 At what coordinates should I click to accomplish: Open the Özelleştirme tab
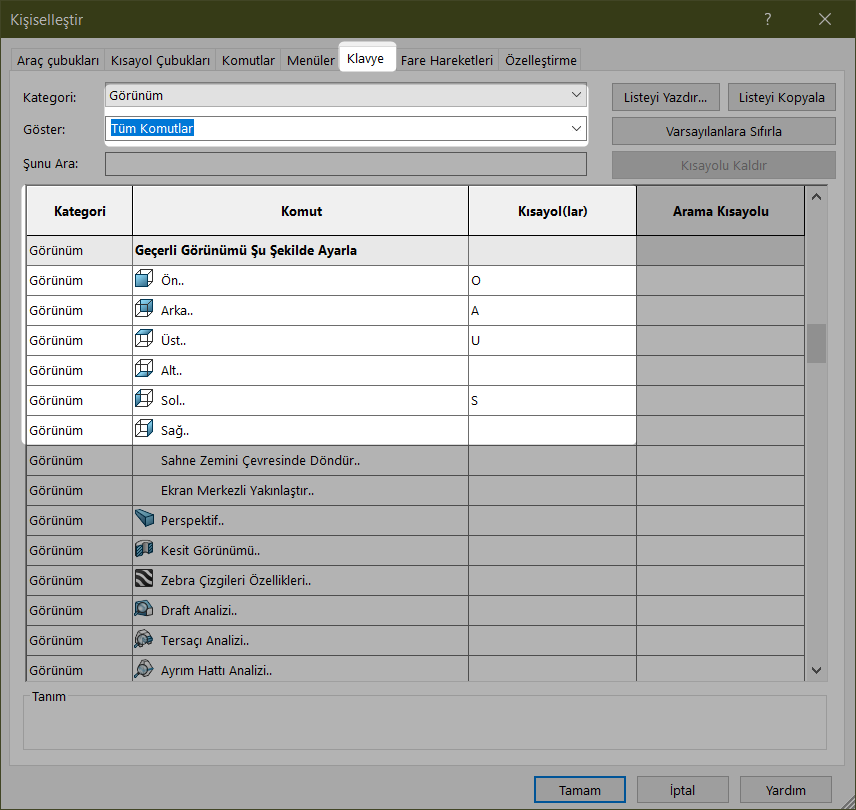pos(540,60)
